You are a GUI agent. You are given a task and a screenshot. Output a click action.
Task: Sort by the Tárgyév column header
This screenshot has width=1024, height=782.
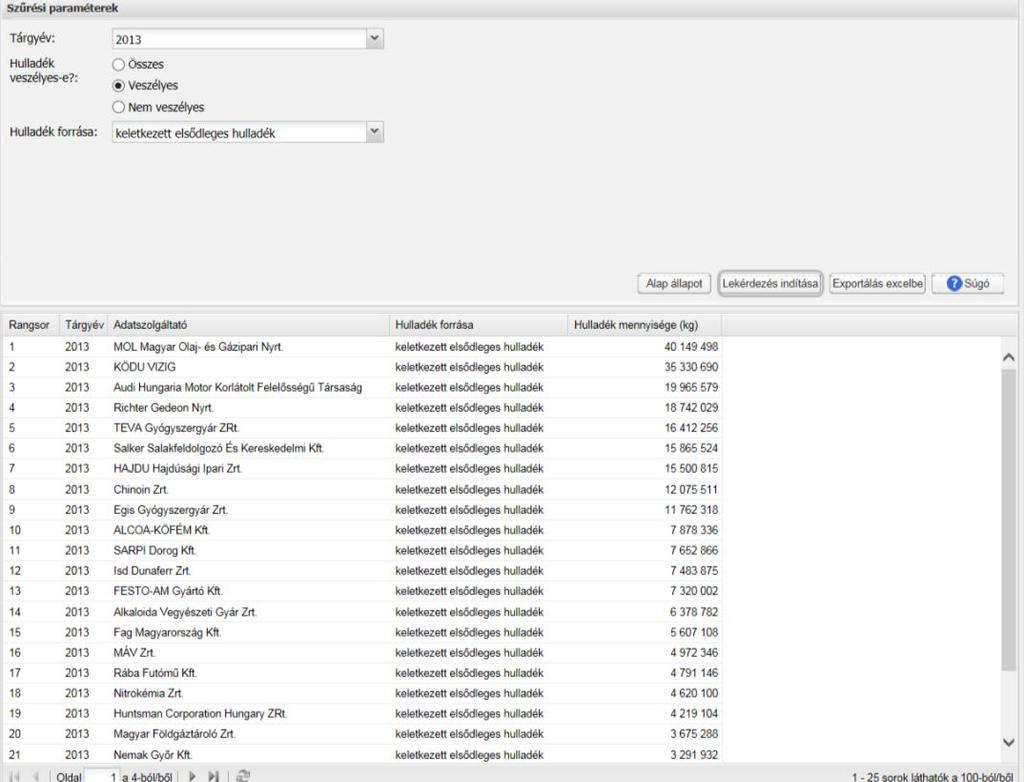[x=84, y=325]
